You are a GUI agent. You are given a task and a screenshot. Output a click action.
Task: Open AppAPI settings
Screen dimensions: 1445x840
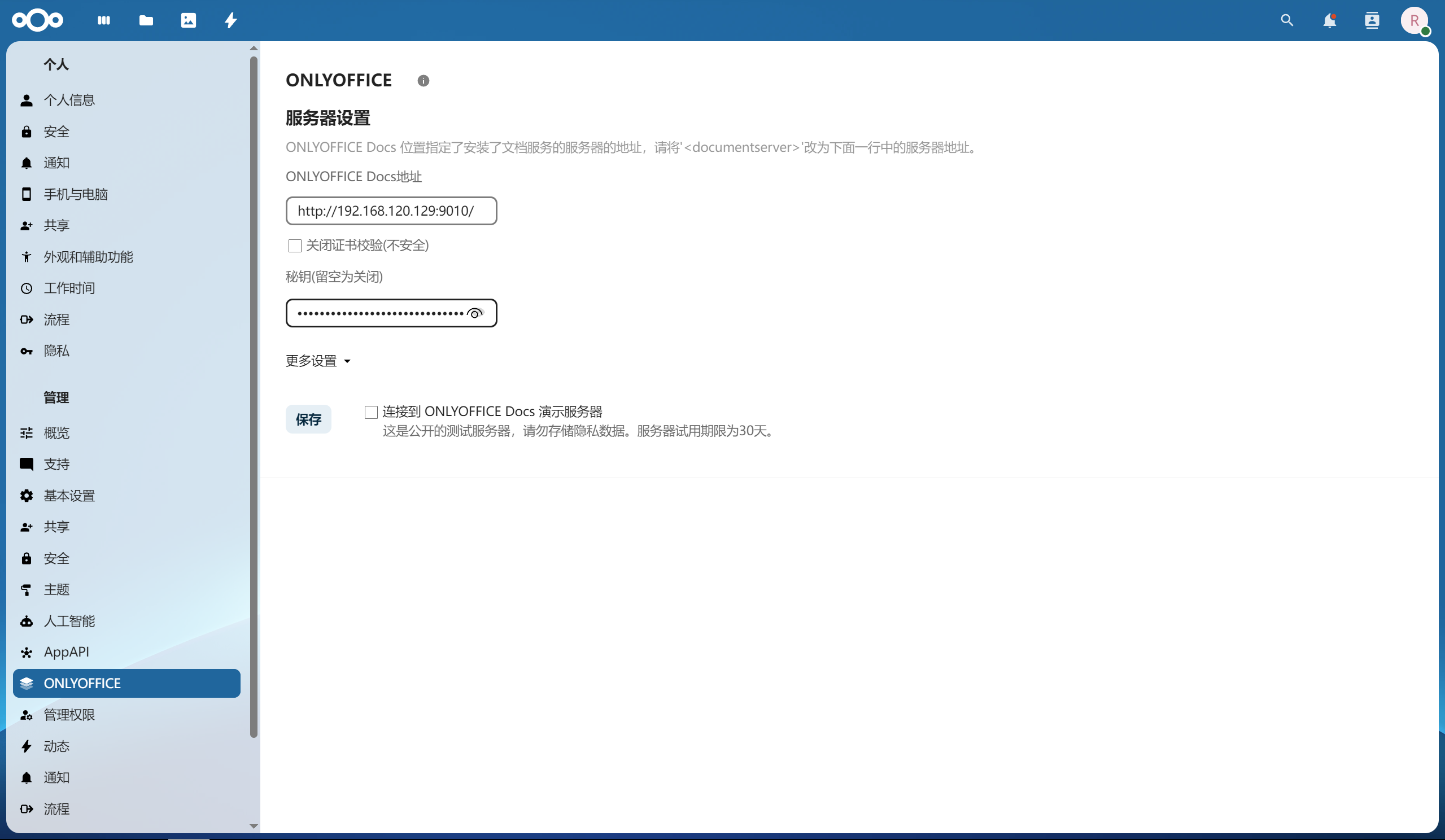[126, 652]
